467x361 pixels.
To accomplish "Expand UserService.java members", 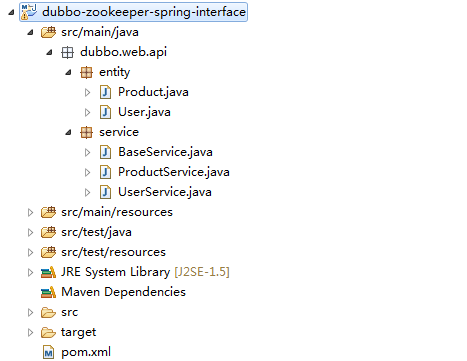I will (87, 192).
